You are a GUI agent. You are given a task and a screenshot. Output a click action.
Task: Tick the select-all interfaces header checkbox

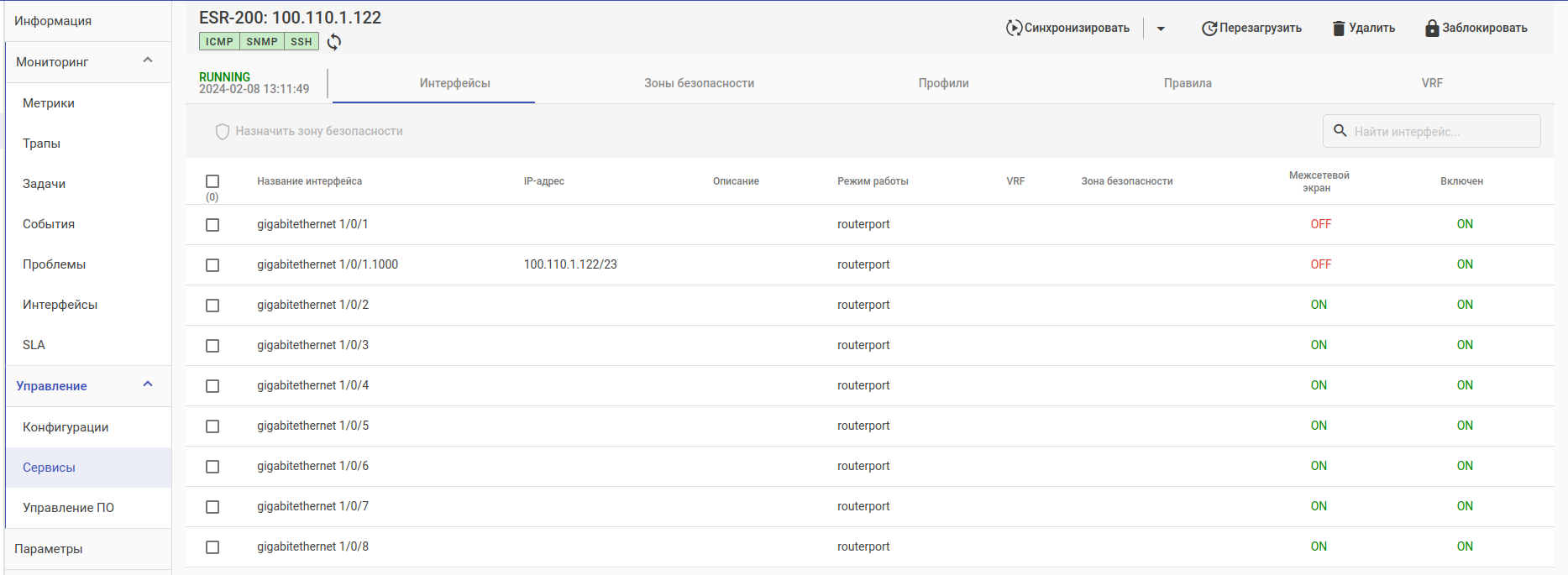(212, 181)
